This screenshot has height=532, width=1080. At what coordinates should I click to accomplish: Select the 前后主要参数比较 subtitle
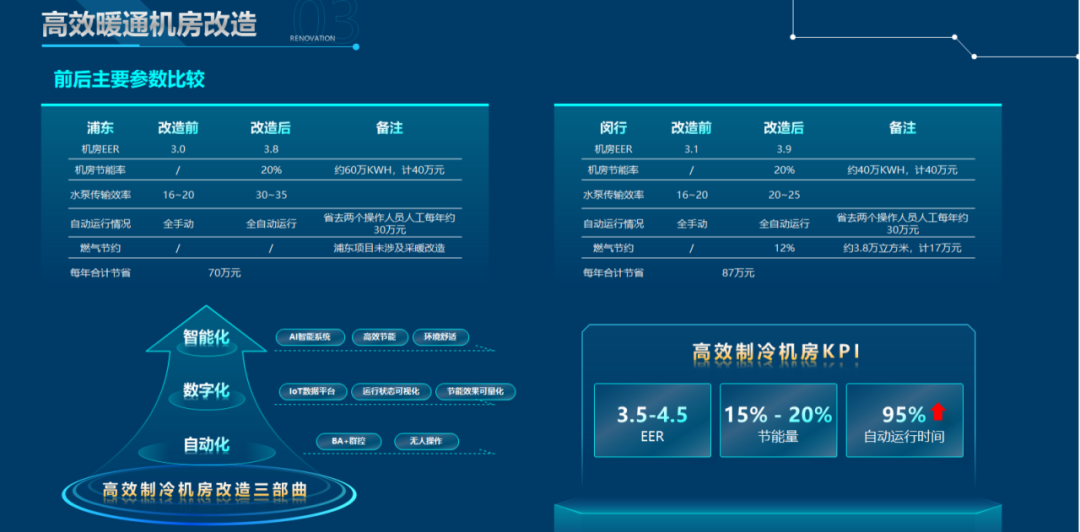(129, 79)
